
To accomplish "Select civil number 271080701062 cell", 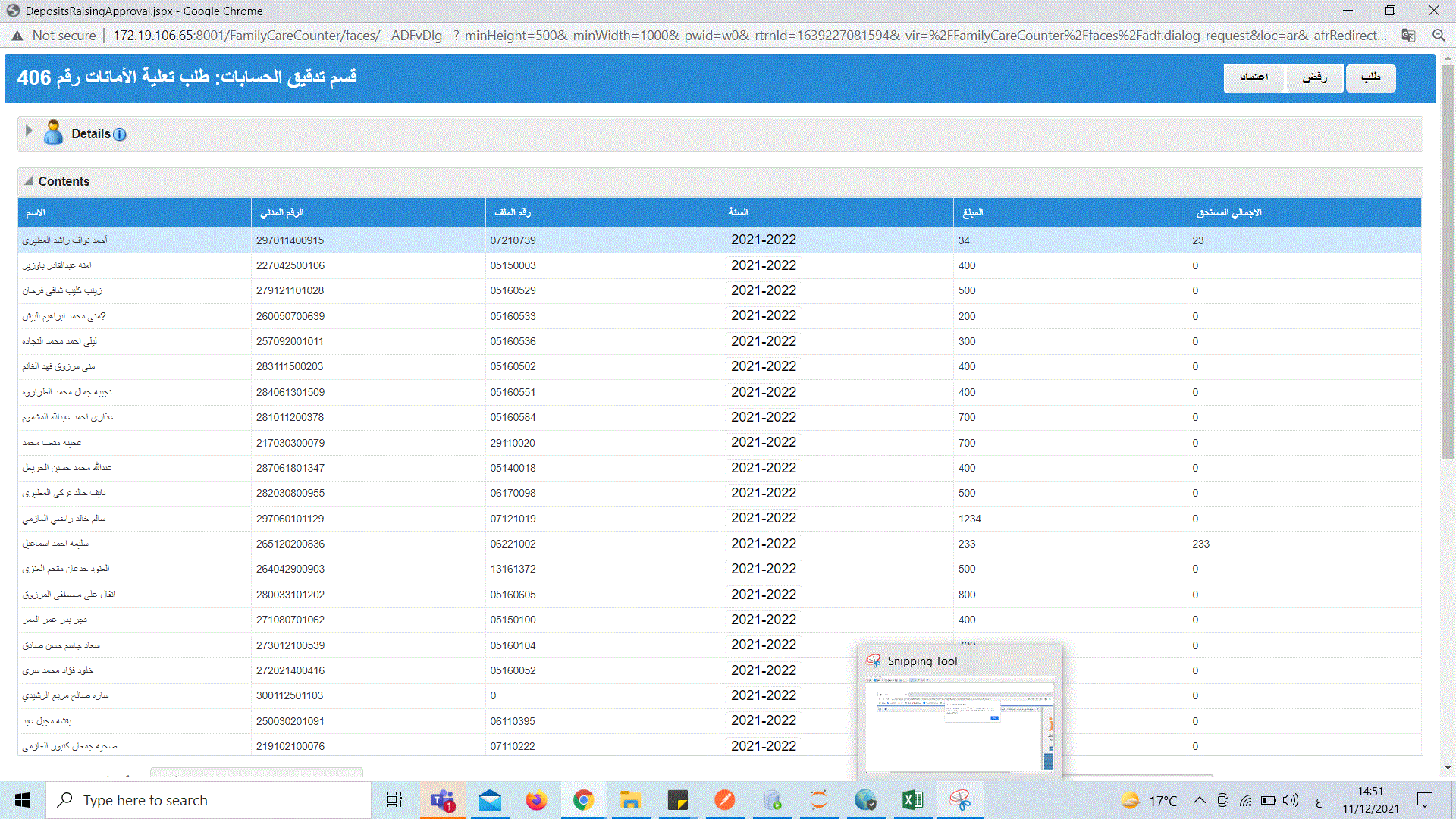I will click(369, 620).
